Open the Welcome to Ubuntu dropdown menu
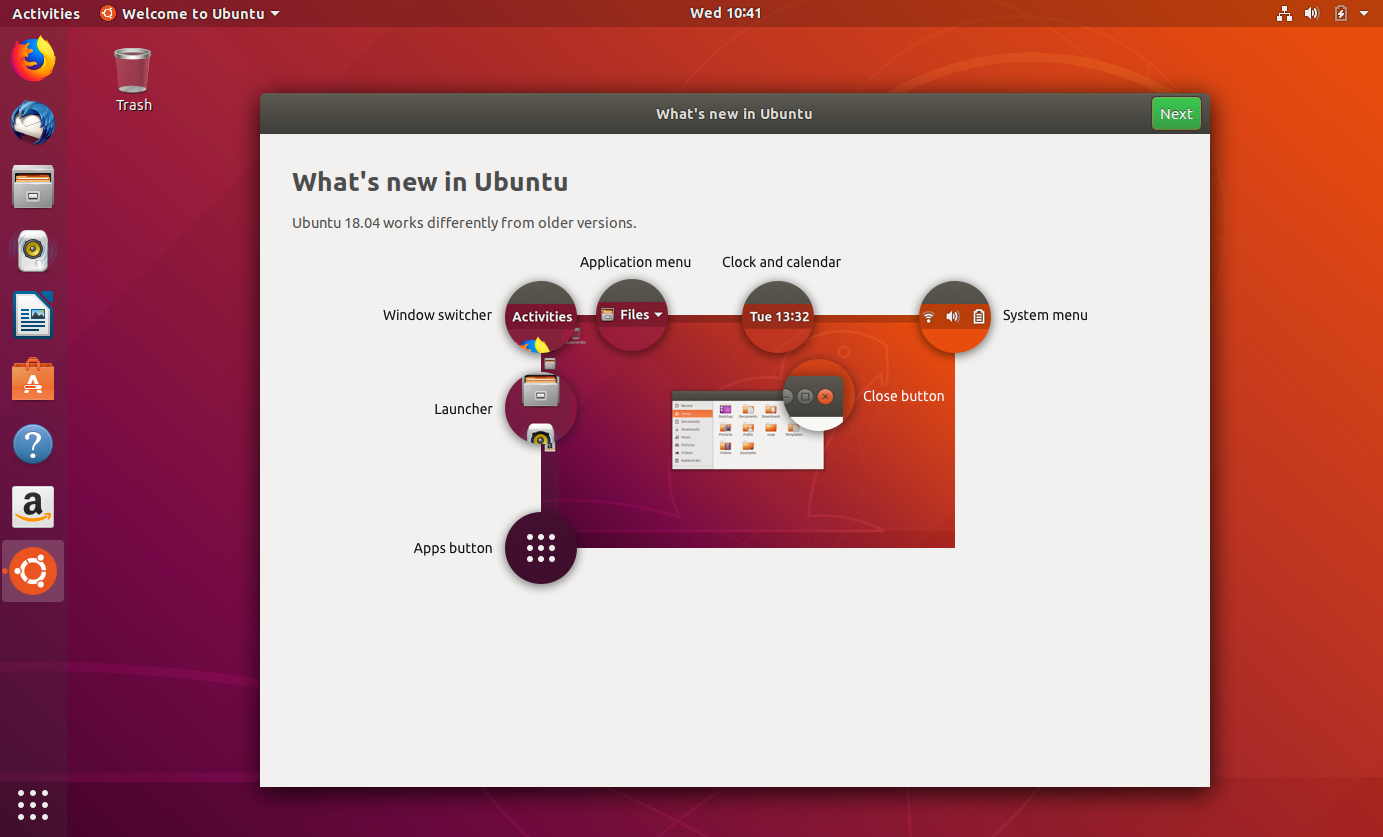The width and height of the screenshot is (1383, 837). pyautogui.click(x=188, y=13)
